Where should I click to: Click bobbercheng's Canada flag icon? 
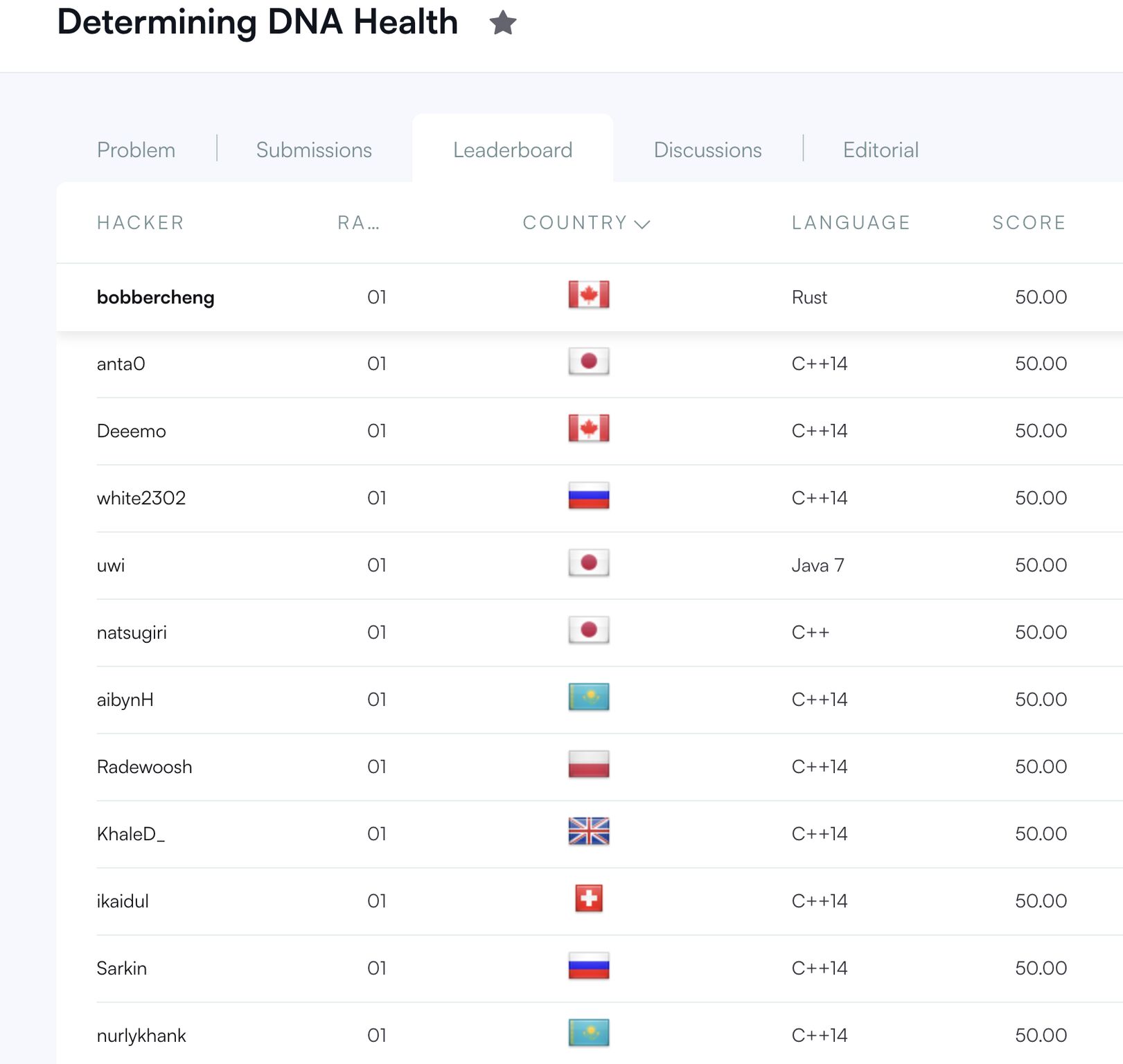coord(588,294)
